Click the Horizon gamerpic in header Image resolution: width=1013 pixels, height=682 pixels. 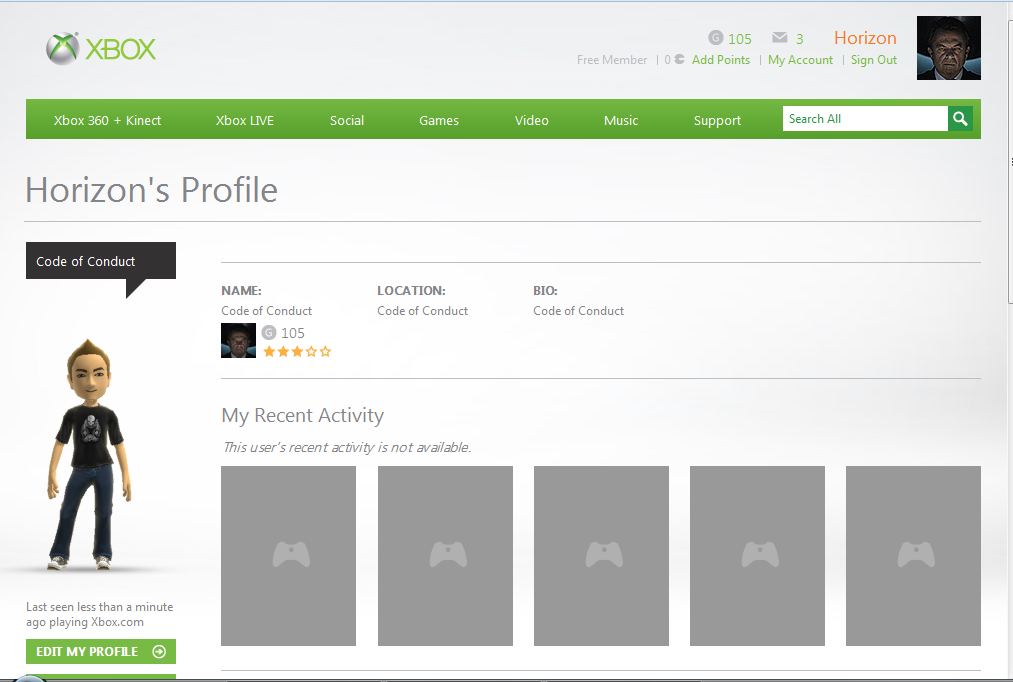pos(948,48)
